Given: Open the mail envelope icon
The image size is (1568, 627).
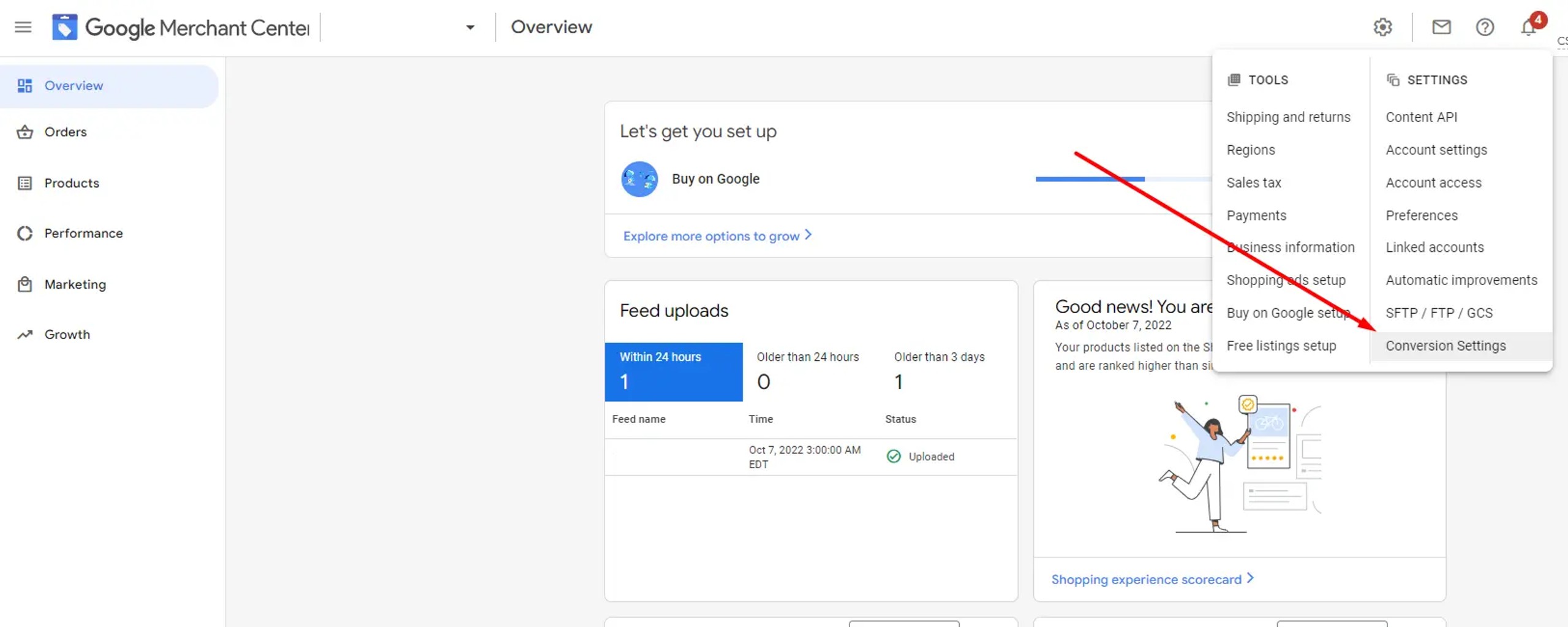Looking at the screenshot, I should point(1441,27).
